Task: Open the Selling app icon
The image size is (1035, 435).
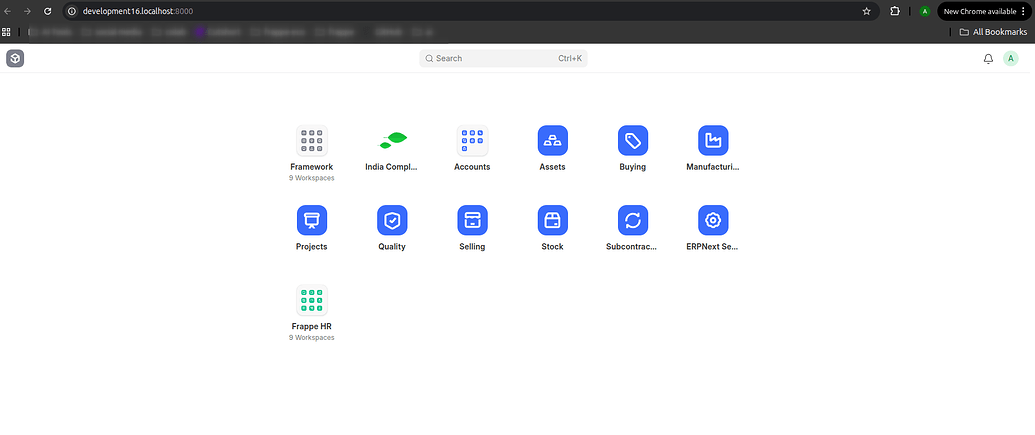Action: pyautogui.click(x=473, y=220)
